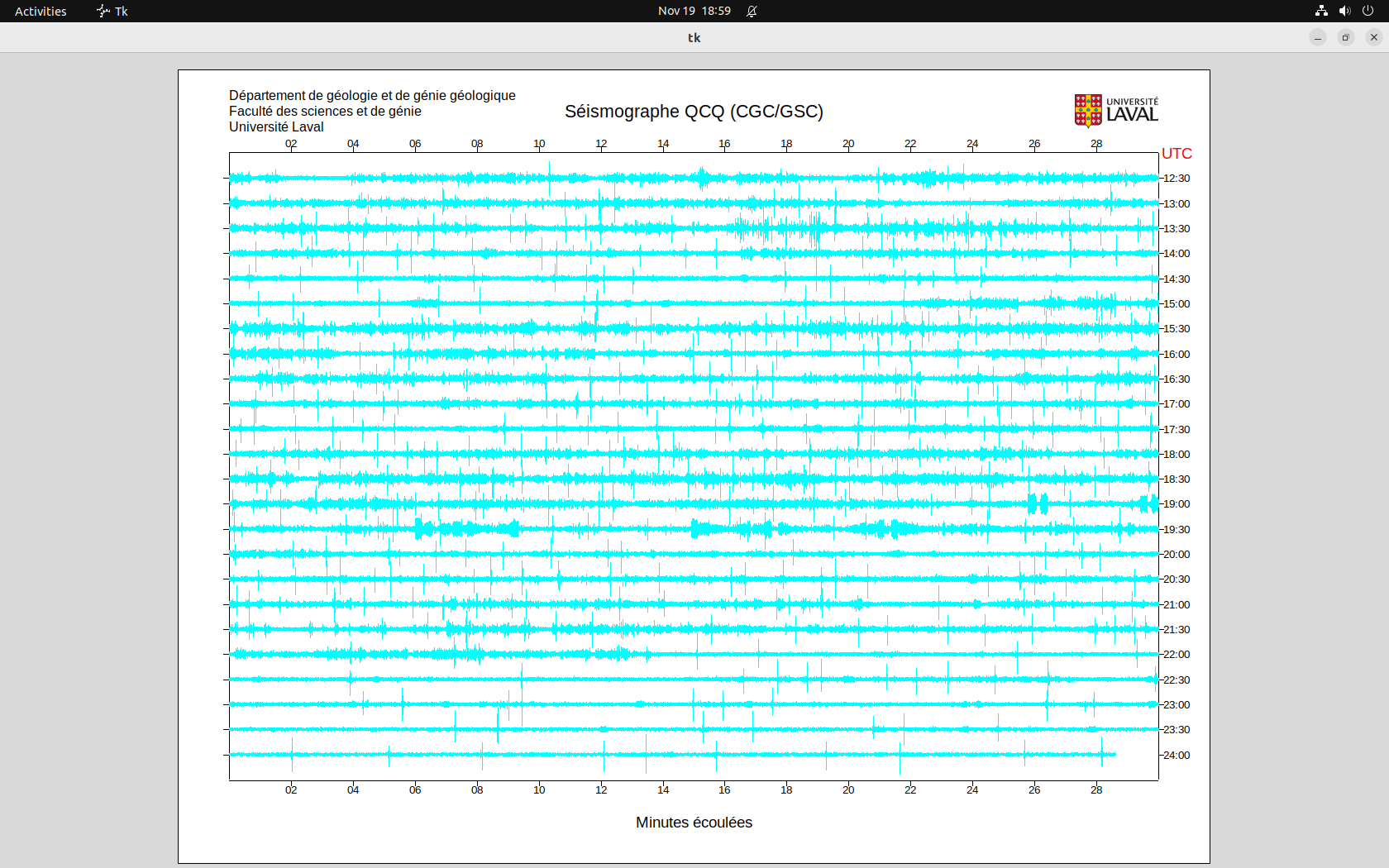This screenshot has height=868, width=1389.
Task: Click the Département de géologie header text
Action: click(x=372, y=96)
